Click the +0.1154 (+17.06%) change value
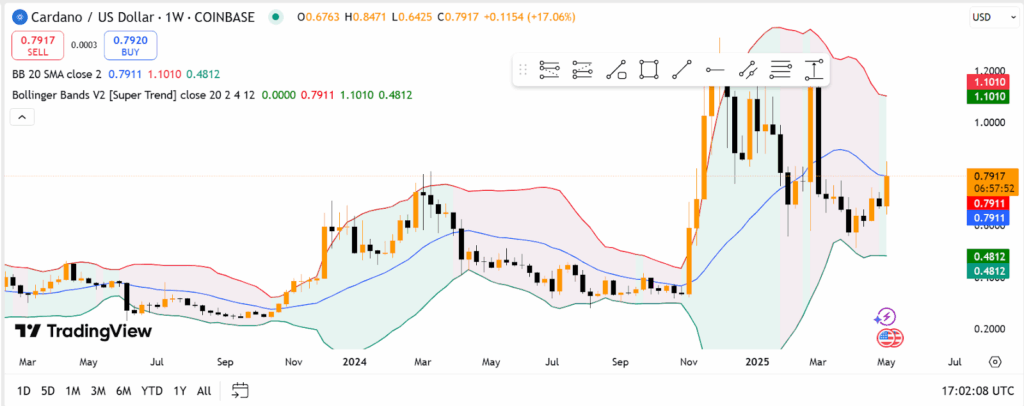The height and width of the screenshot is (406, 1024). tap(530, 17)
